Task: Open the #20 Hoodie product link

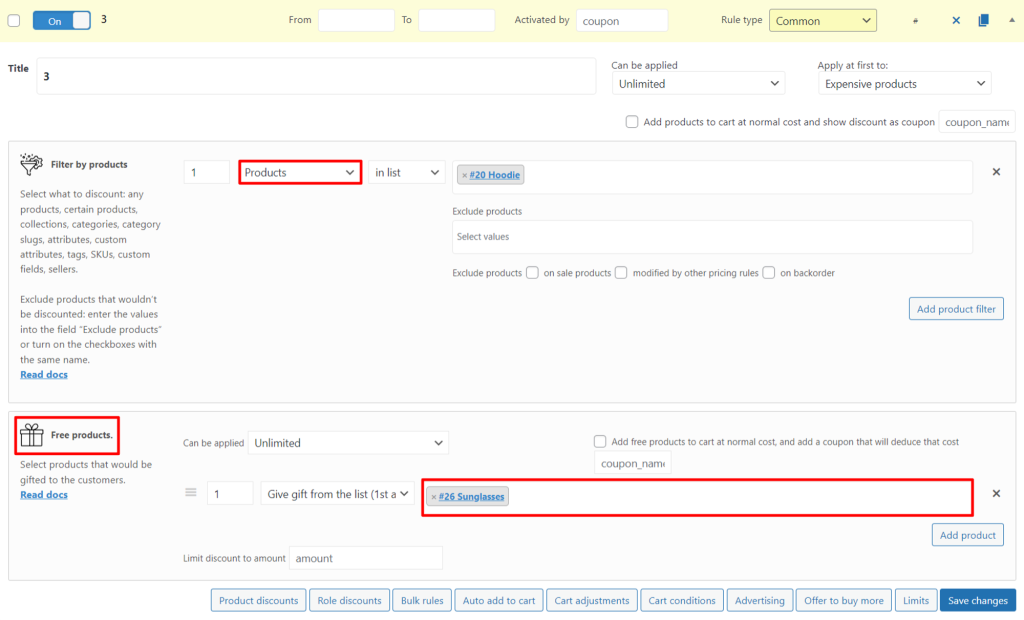Action: (494, 175)
